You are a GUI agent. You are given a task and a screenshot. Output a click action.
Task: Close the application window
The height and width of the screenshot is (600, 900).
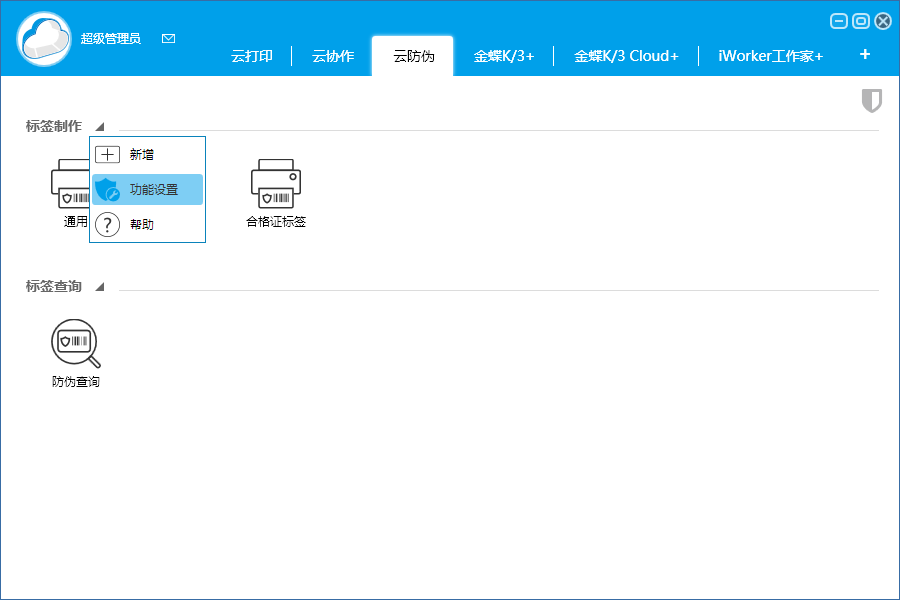(883, 21)
